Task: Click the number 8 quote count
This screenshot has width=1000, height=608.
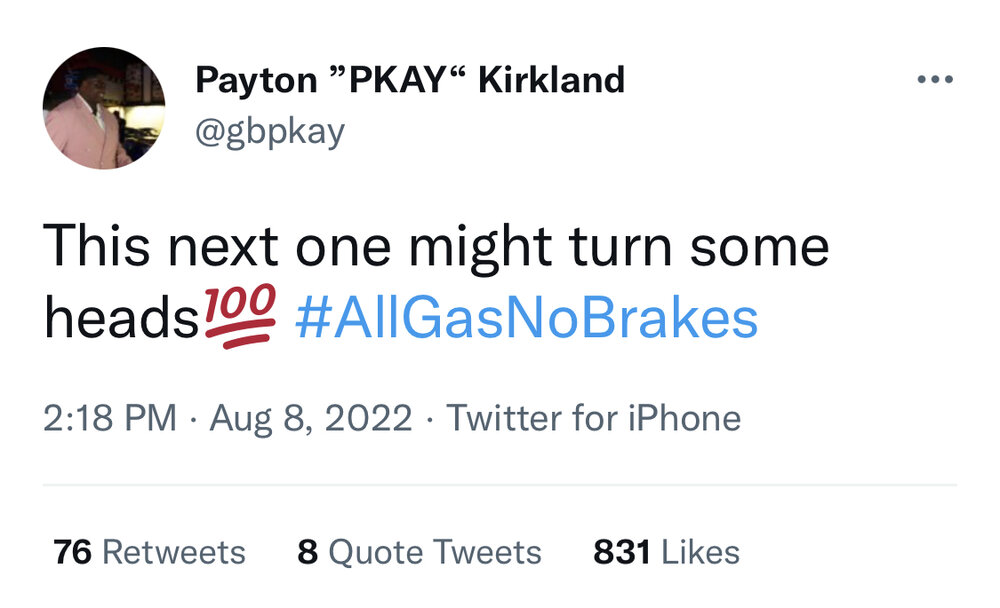Action: point(307,552)
